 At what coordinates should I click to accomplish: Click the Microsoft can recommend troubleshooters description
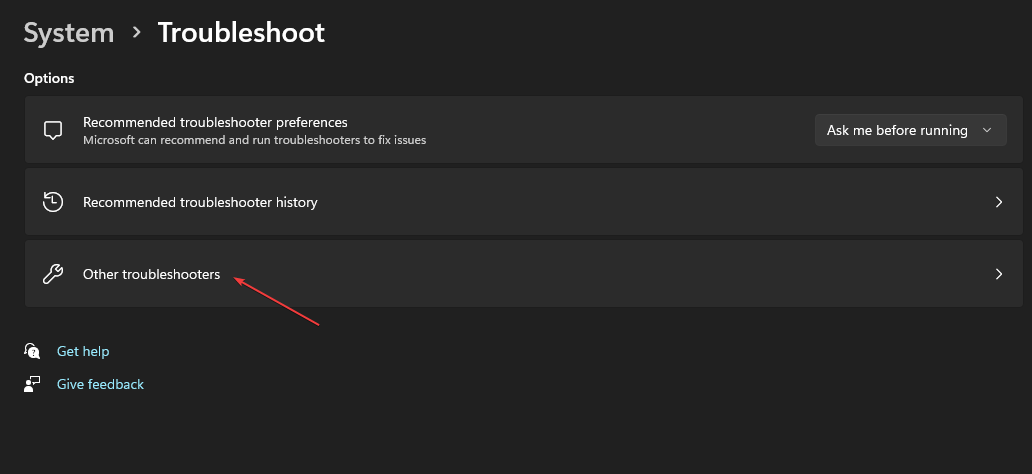click(254, 140)
